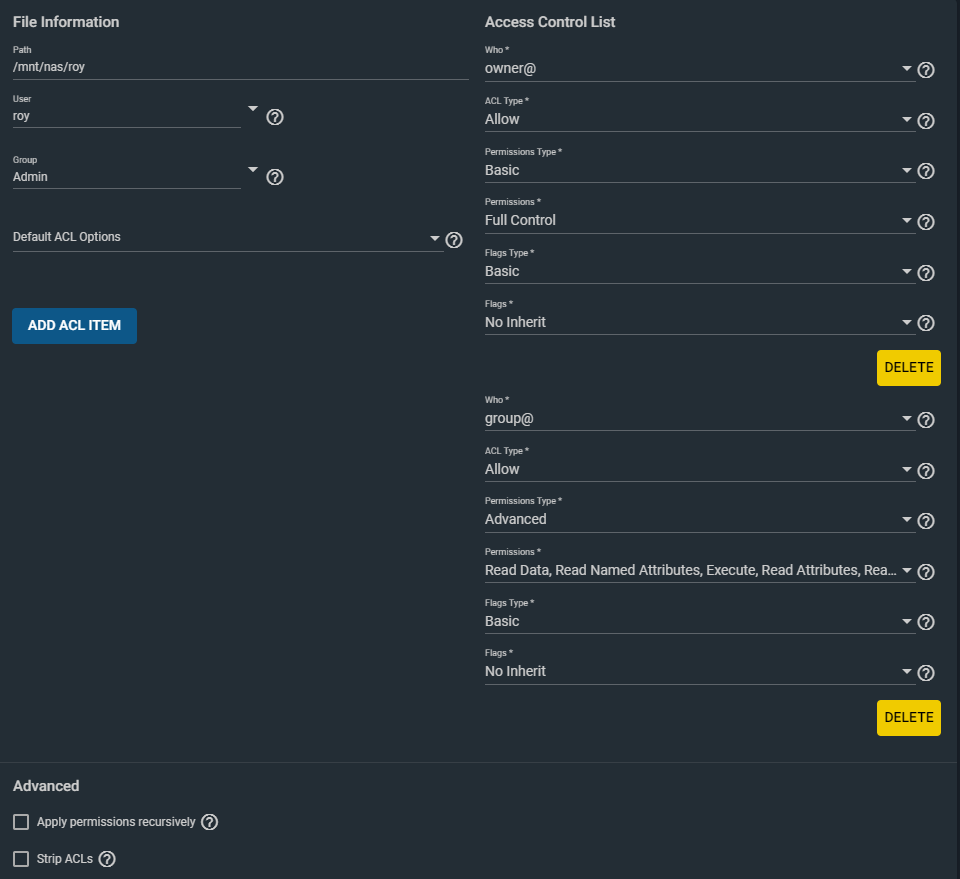This screenshot has height=879, width=960.
Task: Open help for the User field
Action: pyautogui.click(x=275, y=117)
